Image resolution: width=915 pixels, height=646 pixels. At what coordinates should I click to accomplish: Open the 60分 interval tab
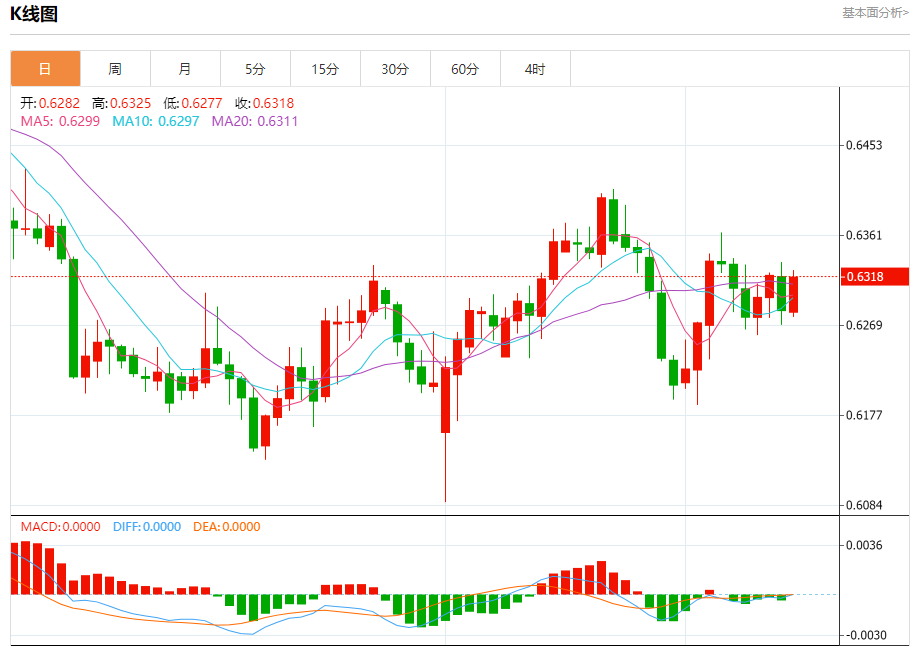point(466,69)
